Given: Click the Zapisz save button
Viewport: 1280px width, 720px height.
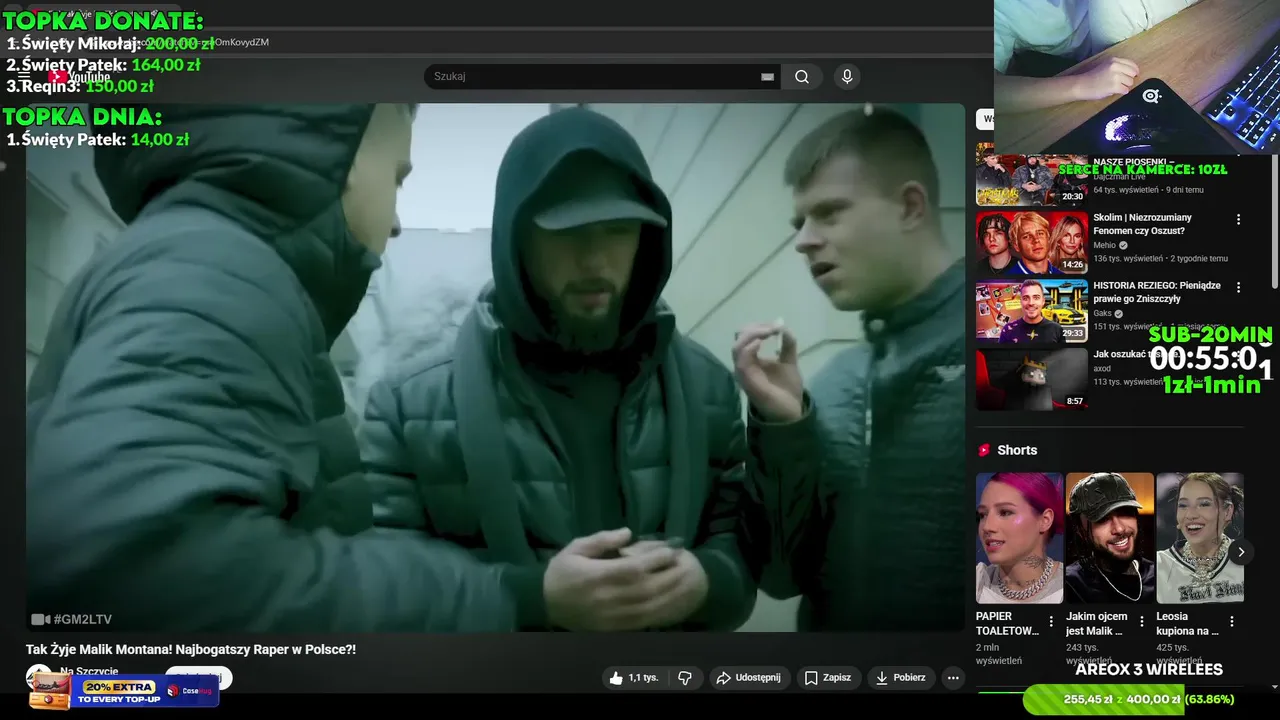Looking at the screenshot, I should tap(828, 678).
